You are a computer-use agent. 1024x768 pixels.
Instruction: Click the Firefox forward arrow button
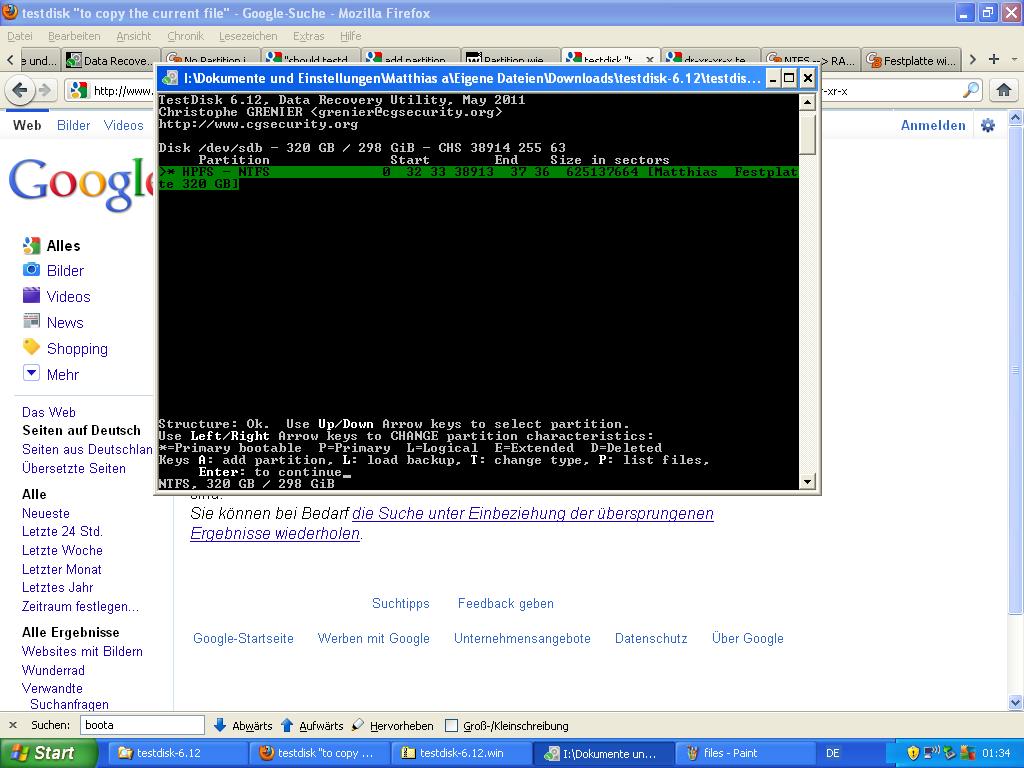(44, 90)
